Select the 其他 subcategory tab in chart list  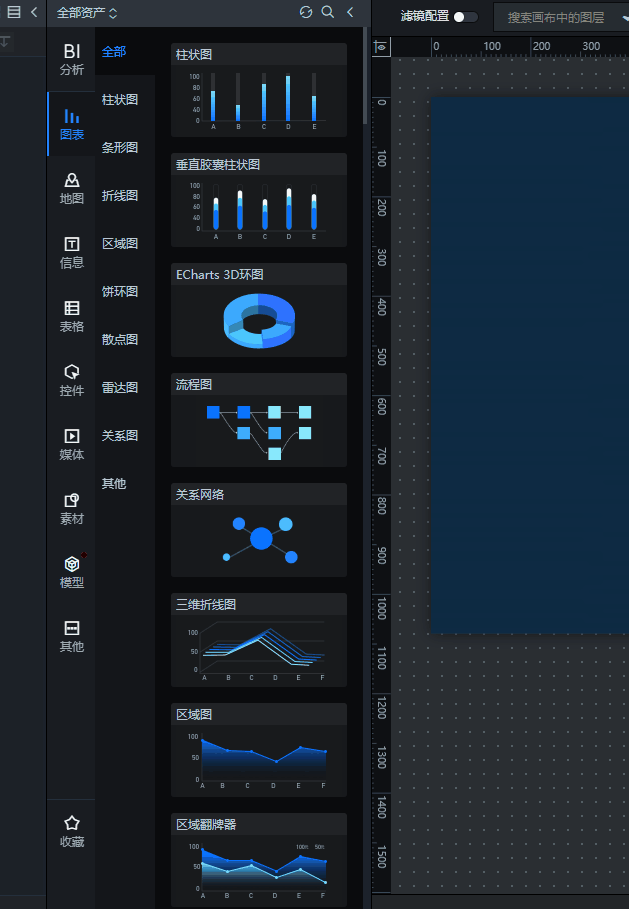pos(114,483)
